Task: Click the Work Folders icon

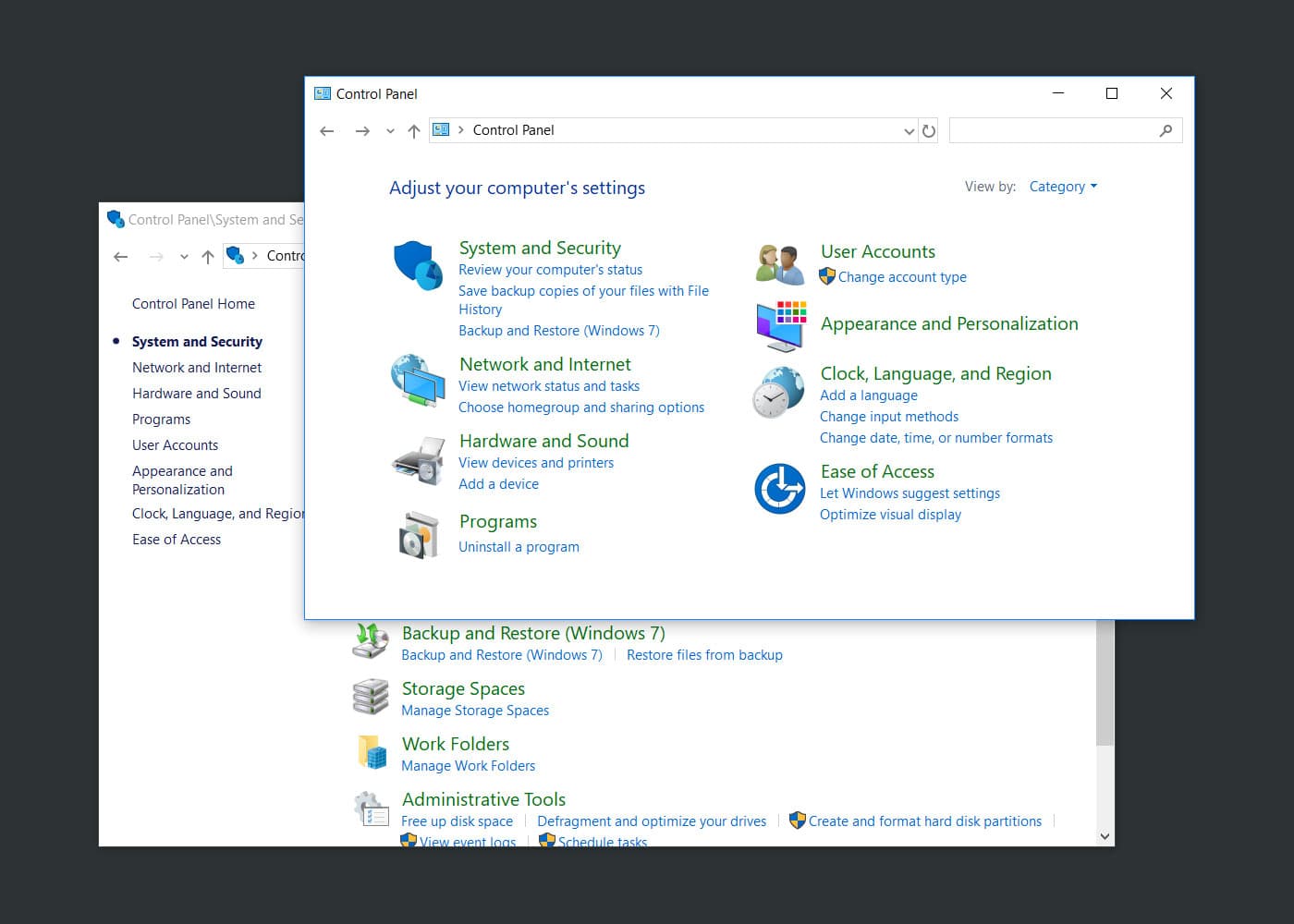Action: (372, 752)
